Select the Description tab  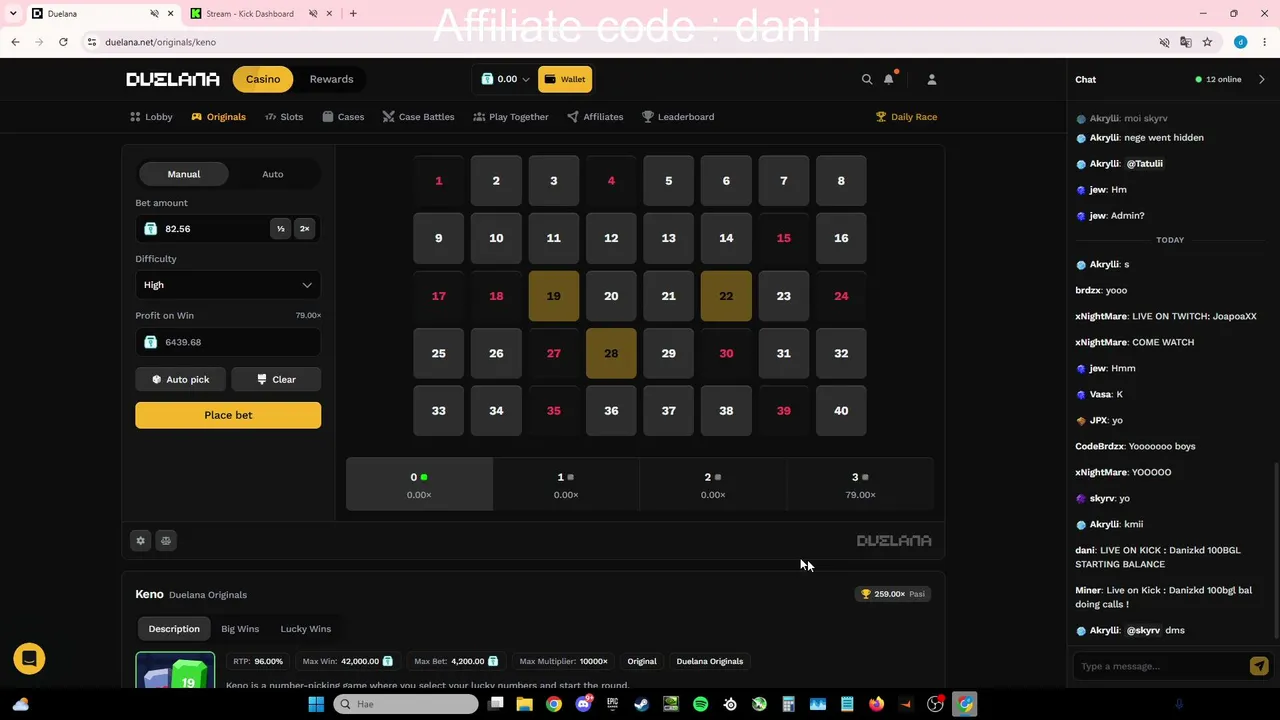click(174, 629)
